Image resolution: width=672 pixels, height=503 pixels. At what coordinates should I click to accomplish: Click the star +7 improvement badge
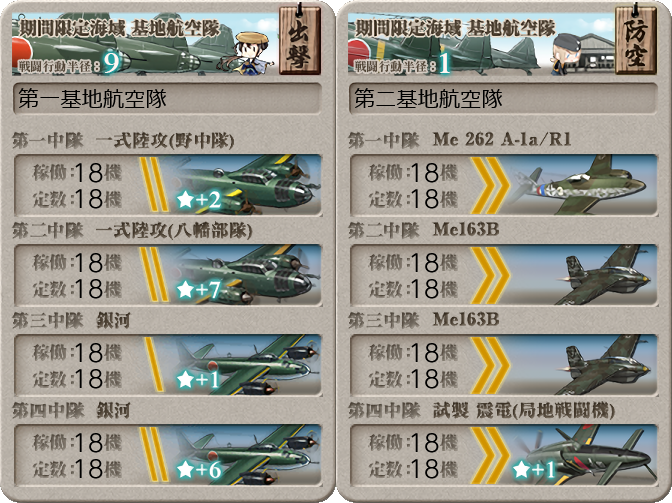199,290
